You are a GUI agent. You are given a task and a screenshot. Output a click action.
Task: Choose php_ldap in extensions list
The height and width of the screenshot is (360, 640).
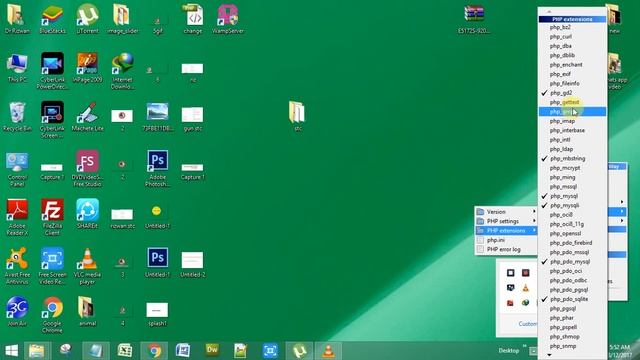(572, 149)
